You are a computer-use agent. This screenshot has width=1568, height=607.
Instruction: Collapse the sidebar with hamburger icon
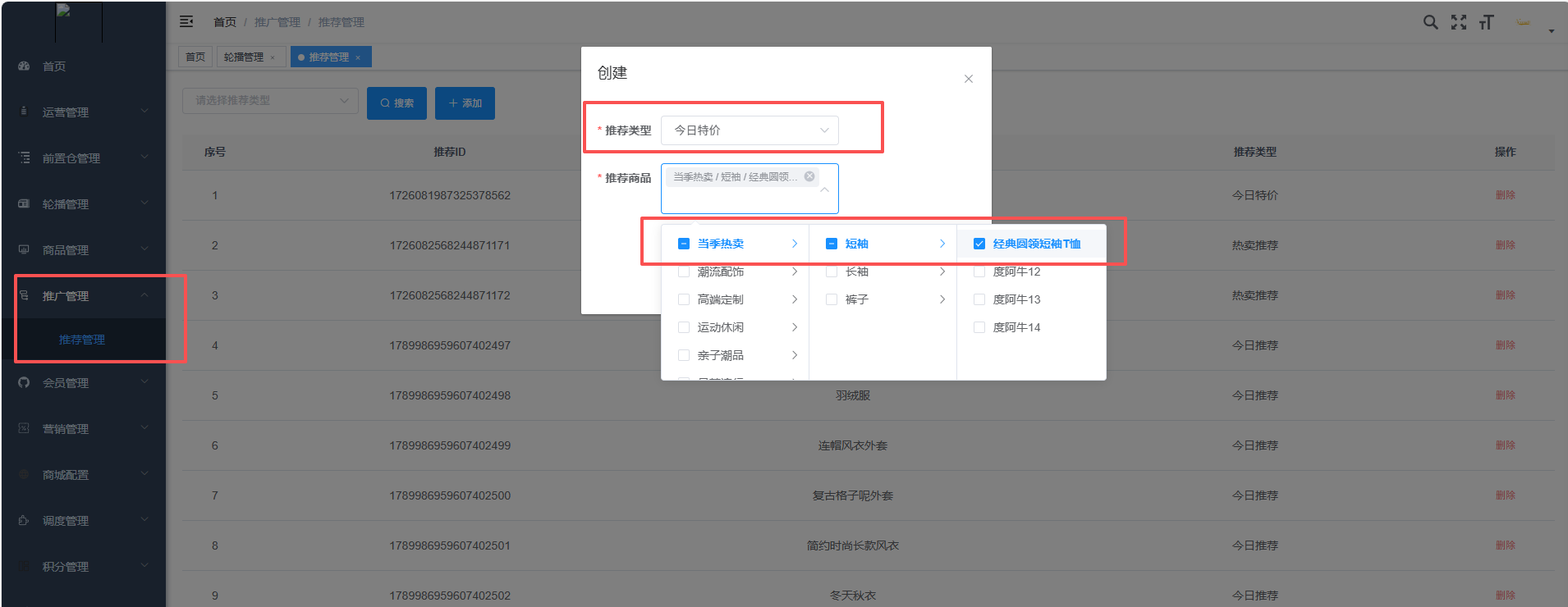tap(186, 21)
